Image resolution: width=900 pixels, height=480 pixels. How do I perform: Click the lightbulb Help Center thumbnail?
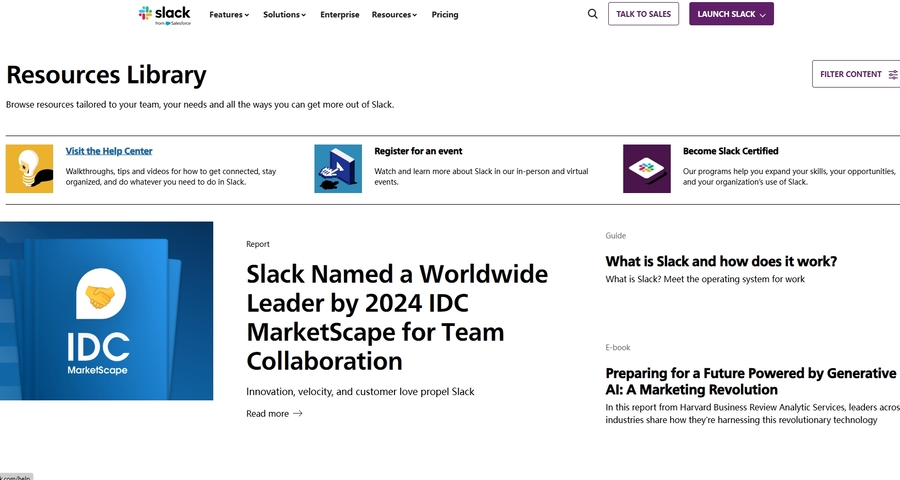click(x=29, y=169)
